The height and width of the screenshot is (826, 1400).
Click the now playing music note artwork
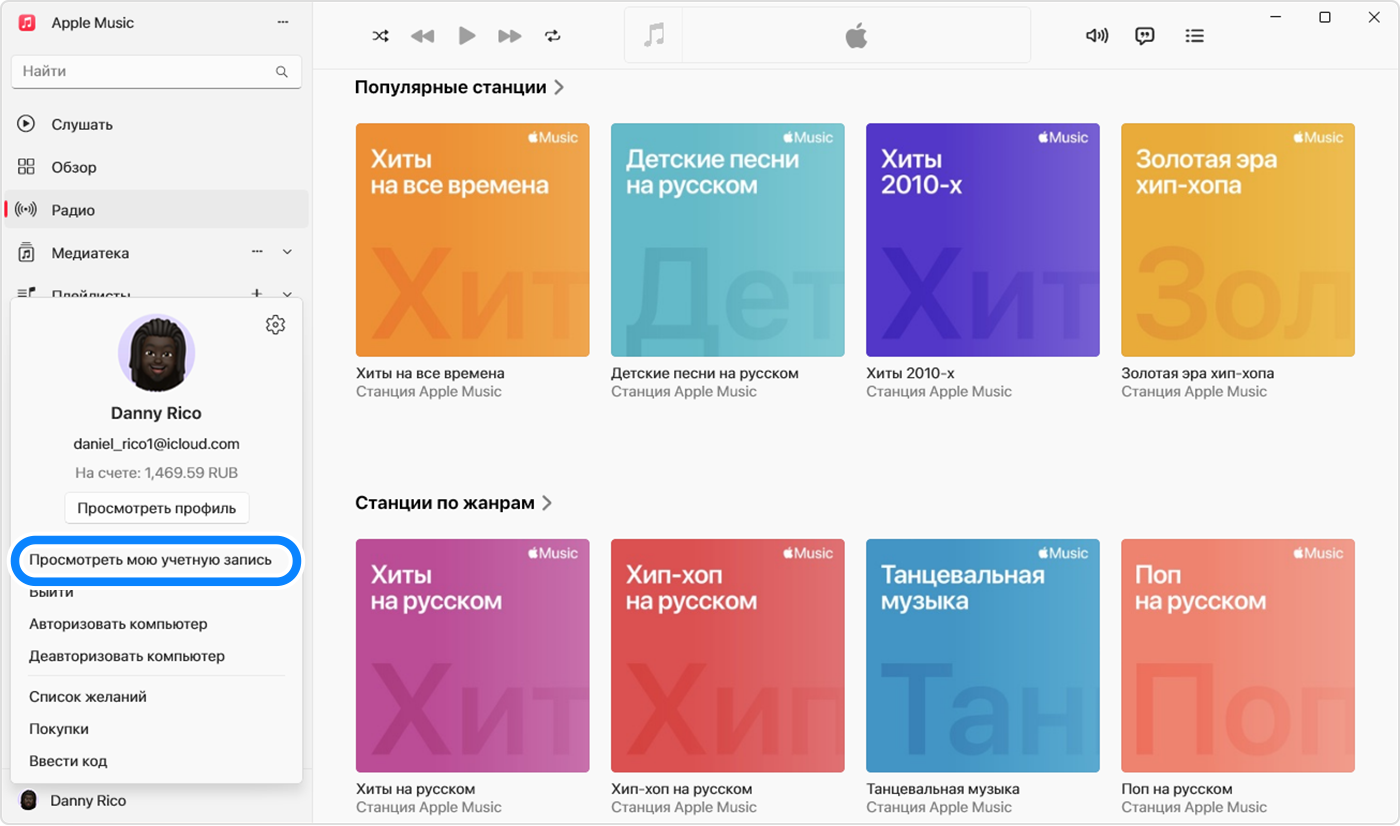click(x=654, y=36)
